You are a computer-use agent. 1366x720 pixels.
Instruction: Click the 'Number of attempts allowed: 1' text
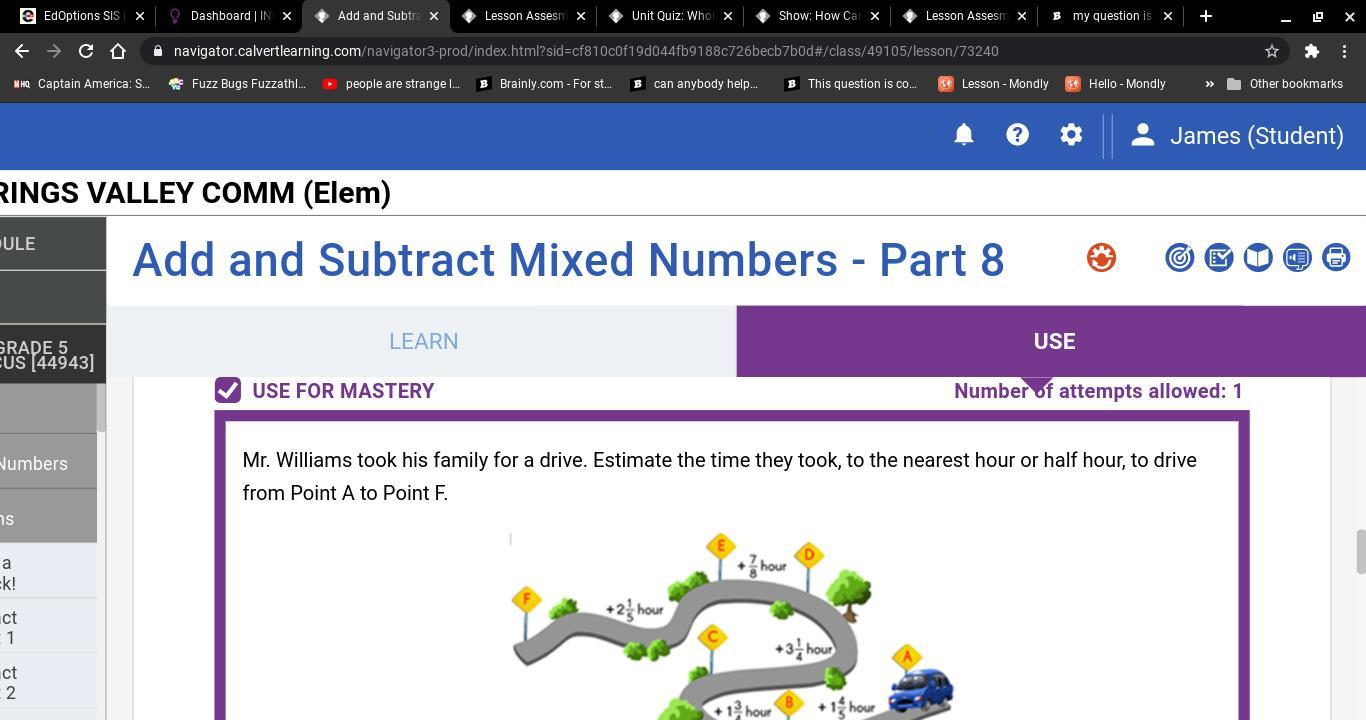pos(1098,391)
